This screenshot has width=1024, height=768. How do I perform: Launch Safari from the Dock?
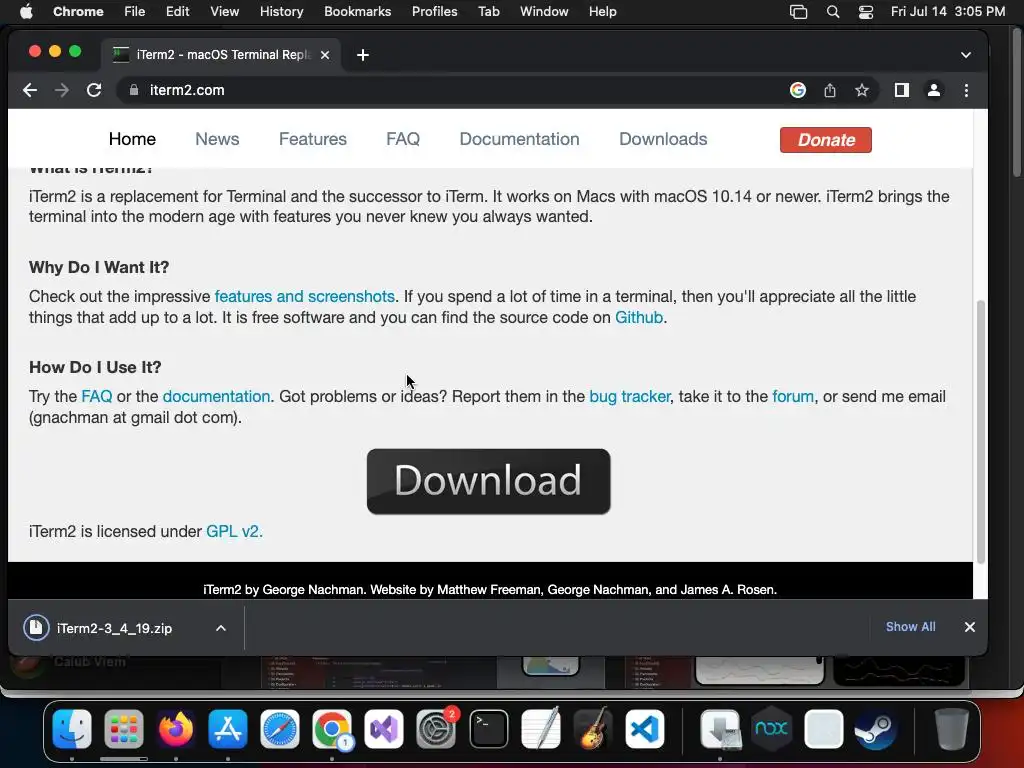pyautogui.click(x=280, y=729)
